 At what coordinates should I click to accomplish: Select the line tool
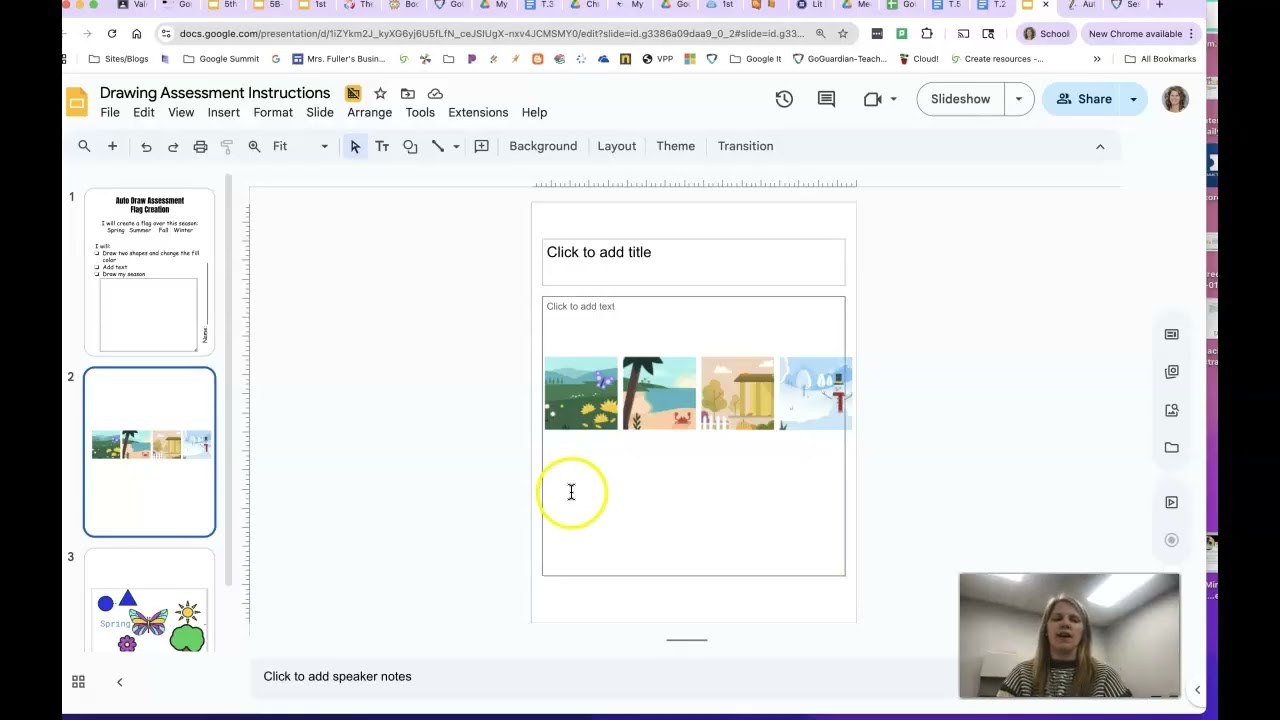coord(437,146)
